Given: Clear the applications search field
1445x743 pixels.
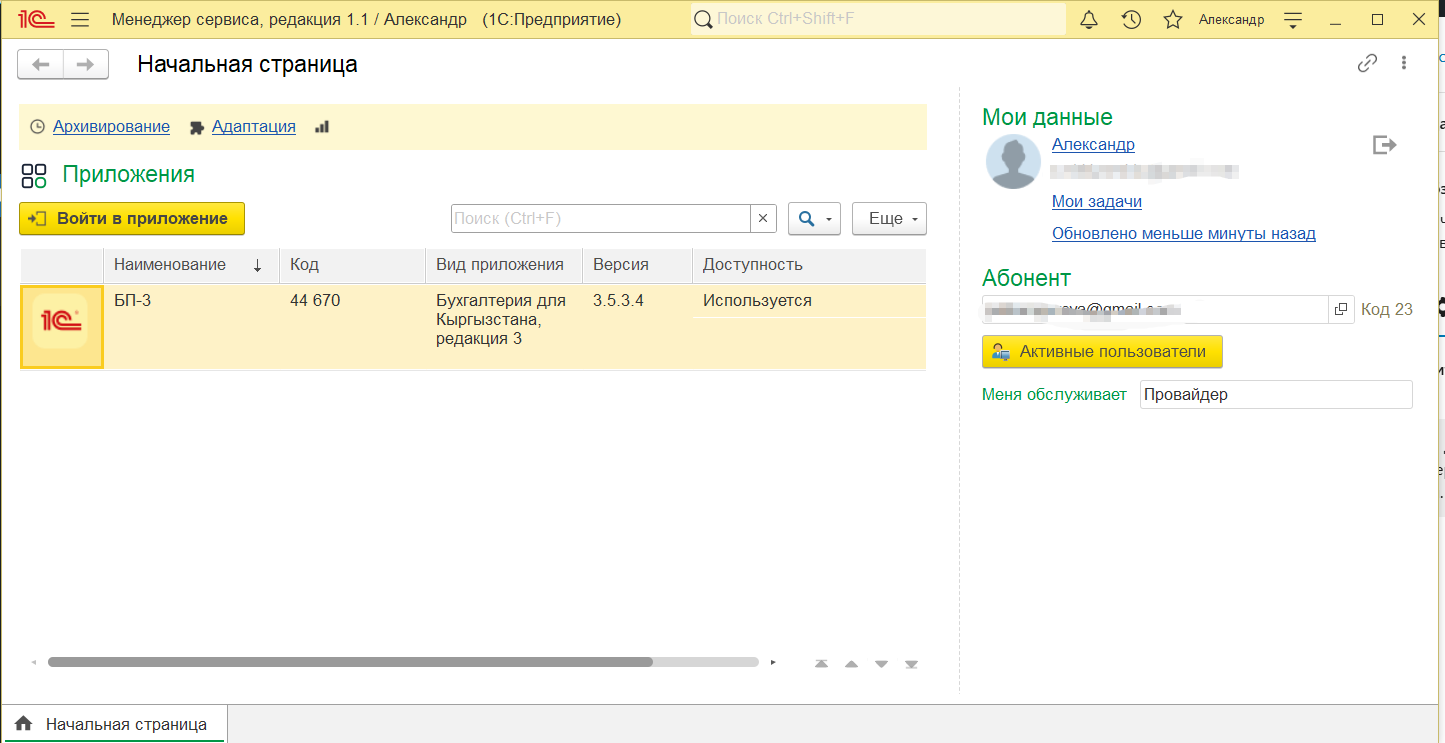Looking at the screenshot, I should [x=763, y=219].
